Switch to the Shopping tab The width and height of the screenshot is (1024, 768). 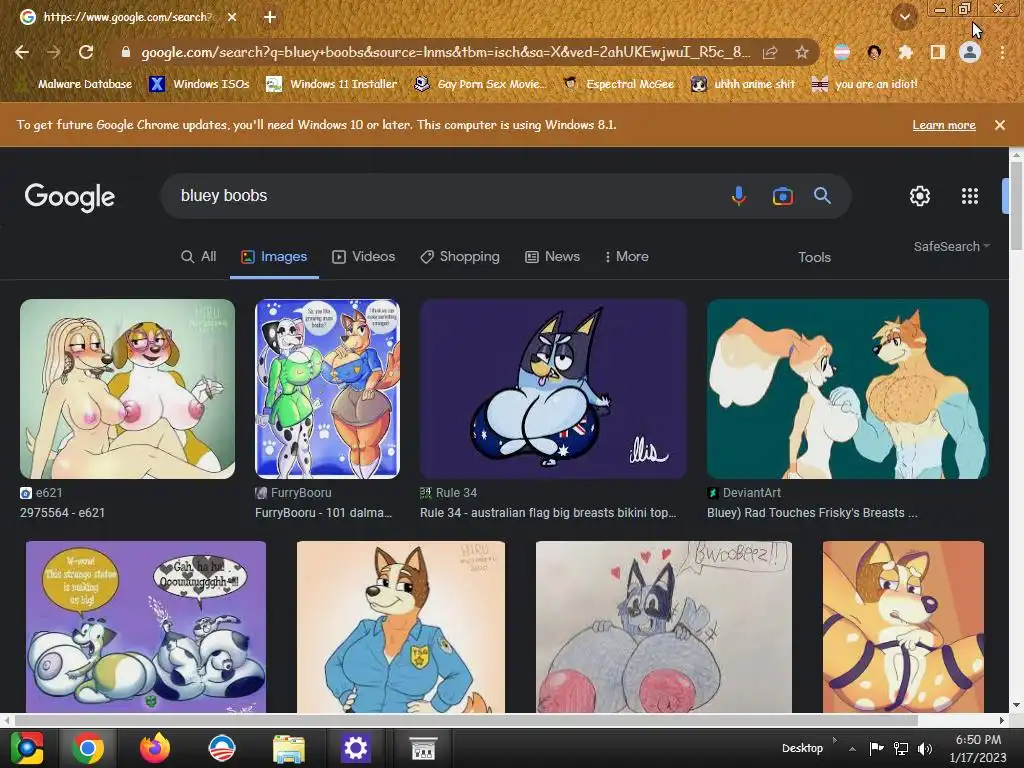[460, 257]
